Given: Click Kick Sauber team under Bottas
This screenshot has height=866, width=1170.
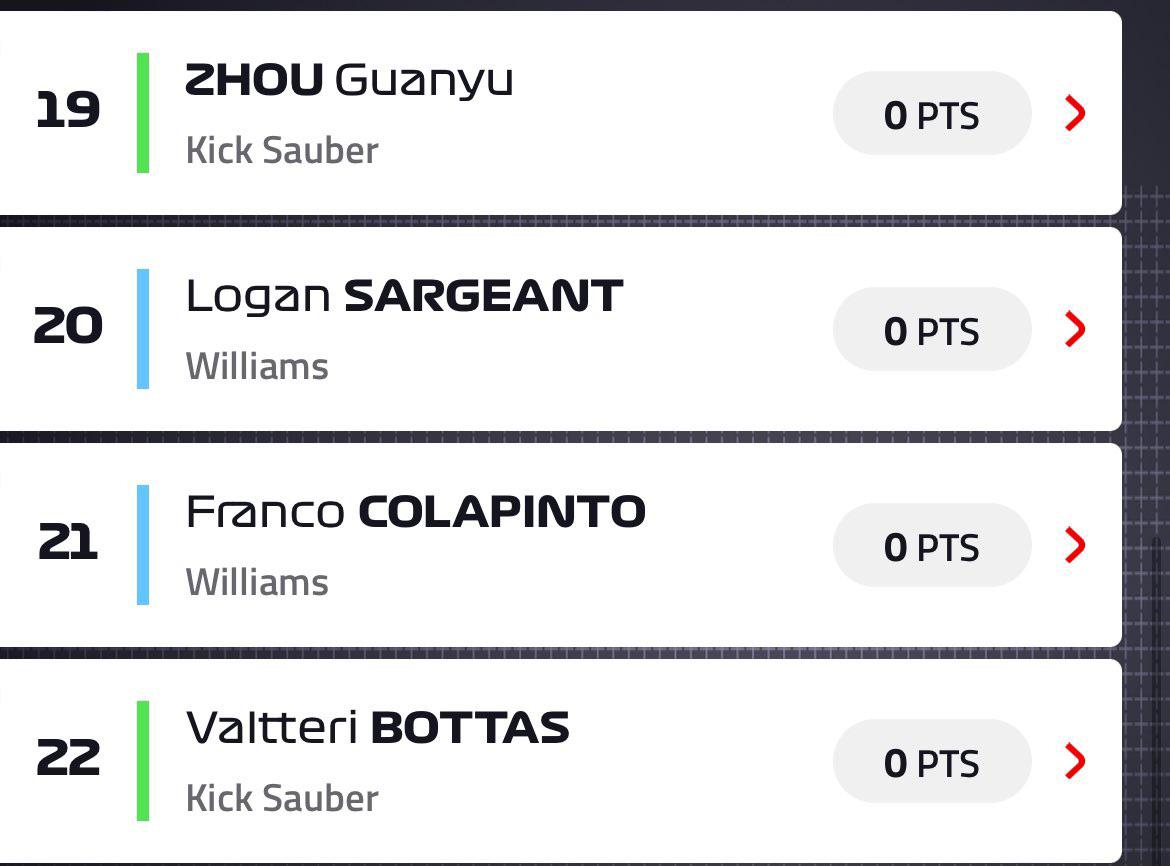Looking at the screenshot, I should (282, 798).
